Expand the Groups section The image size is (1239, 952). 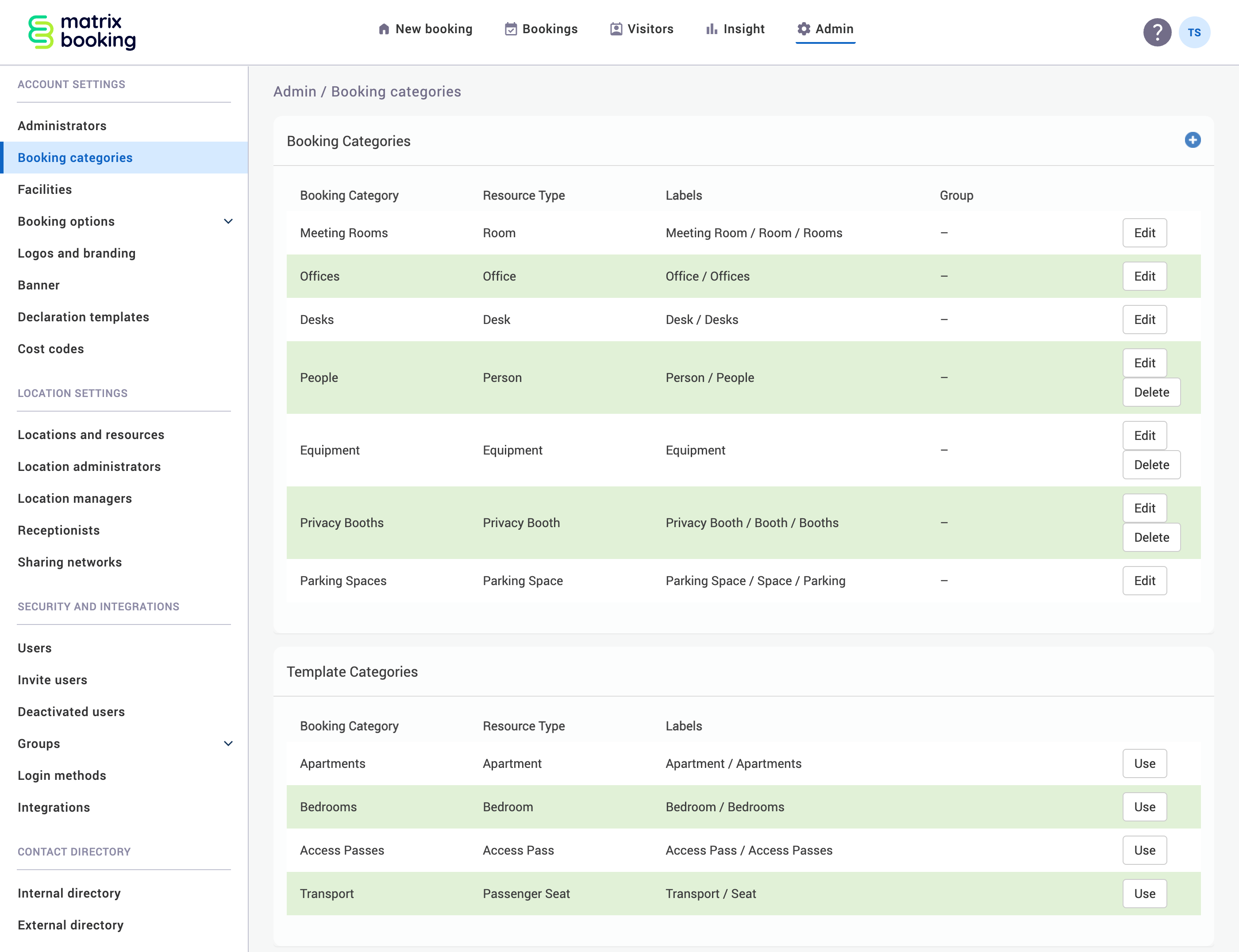pyautogui.click(x=228, y=744)
